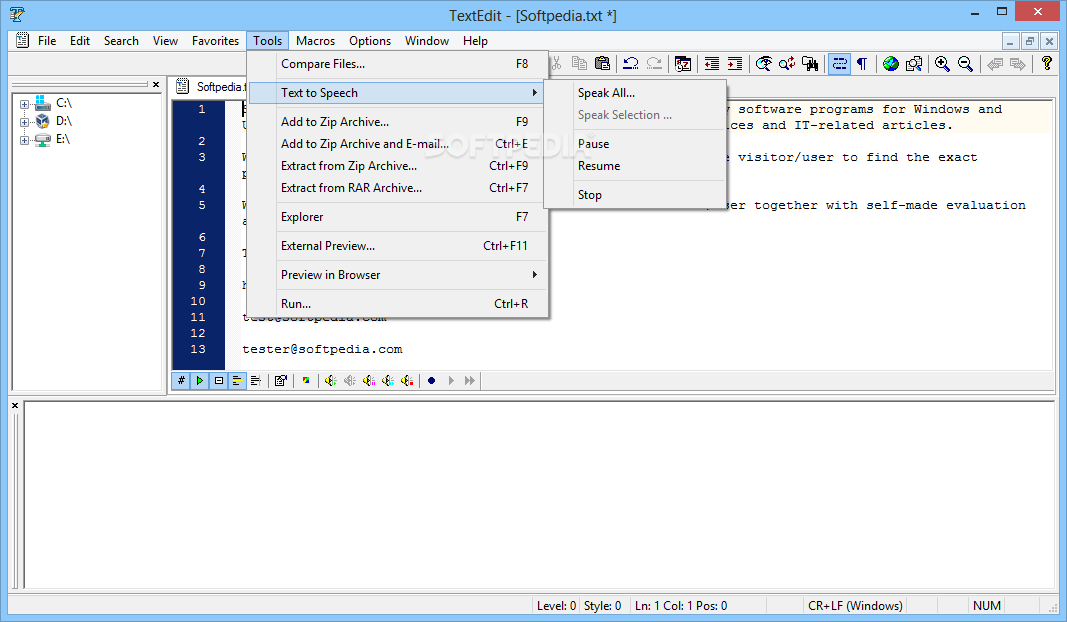Select Extract from Zip Archive... entry

(x=397, y=165)
